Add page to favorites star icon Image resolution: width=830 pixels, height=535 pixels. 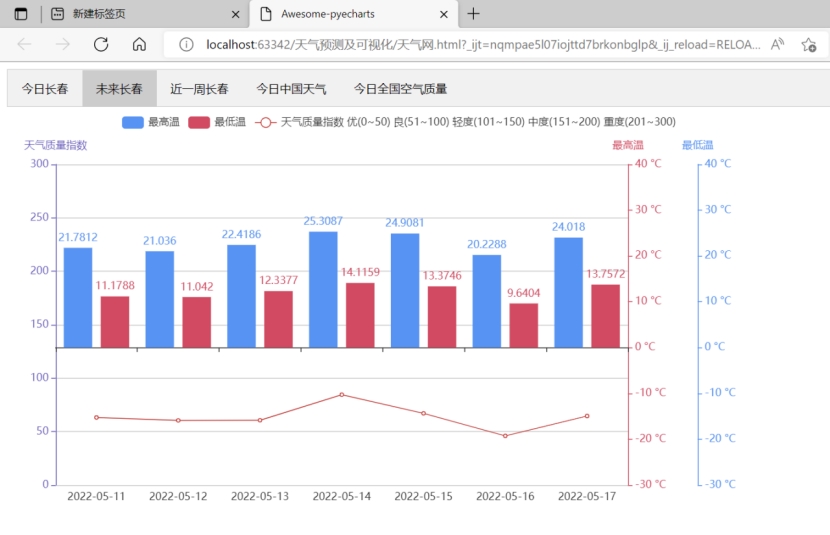(808, 44)
